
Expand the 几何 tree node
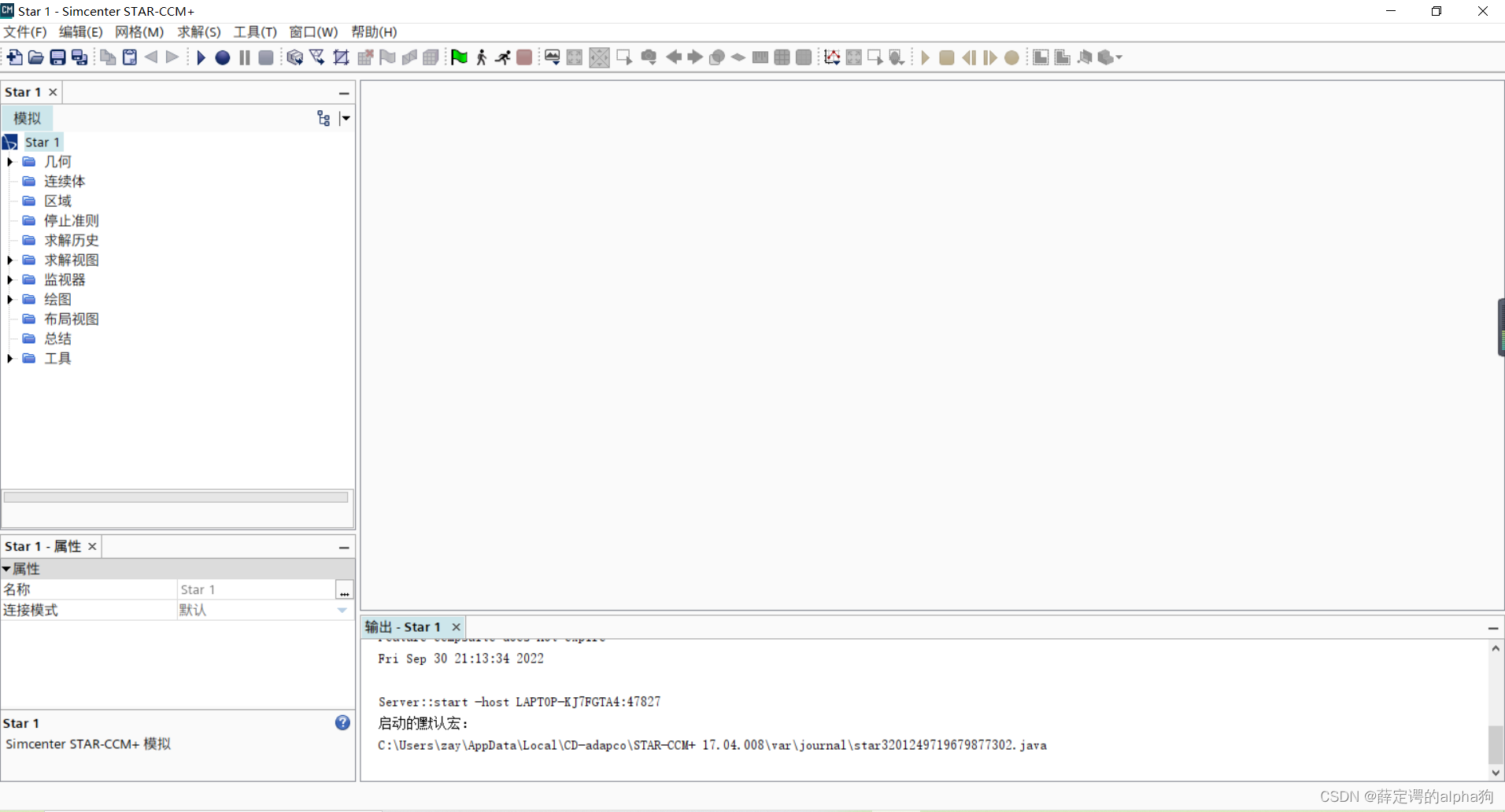tap(10, 161)
